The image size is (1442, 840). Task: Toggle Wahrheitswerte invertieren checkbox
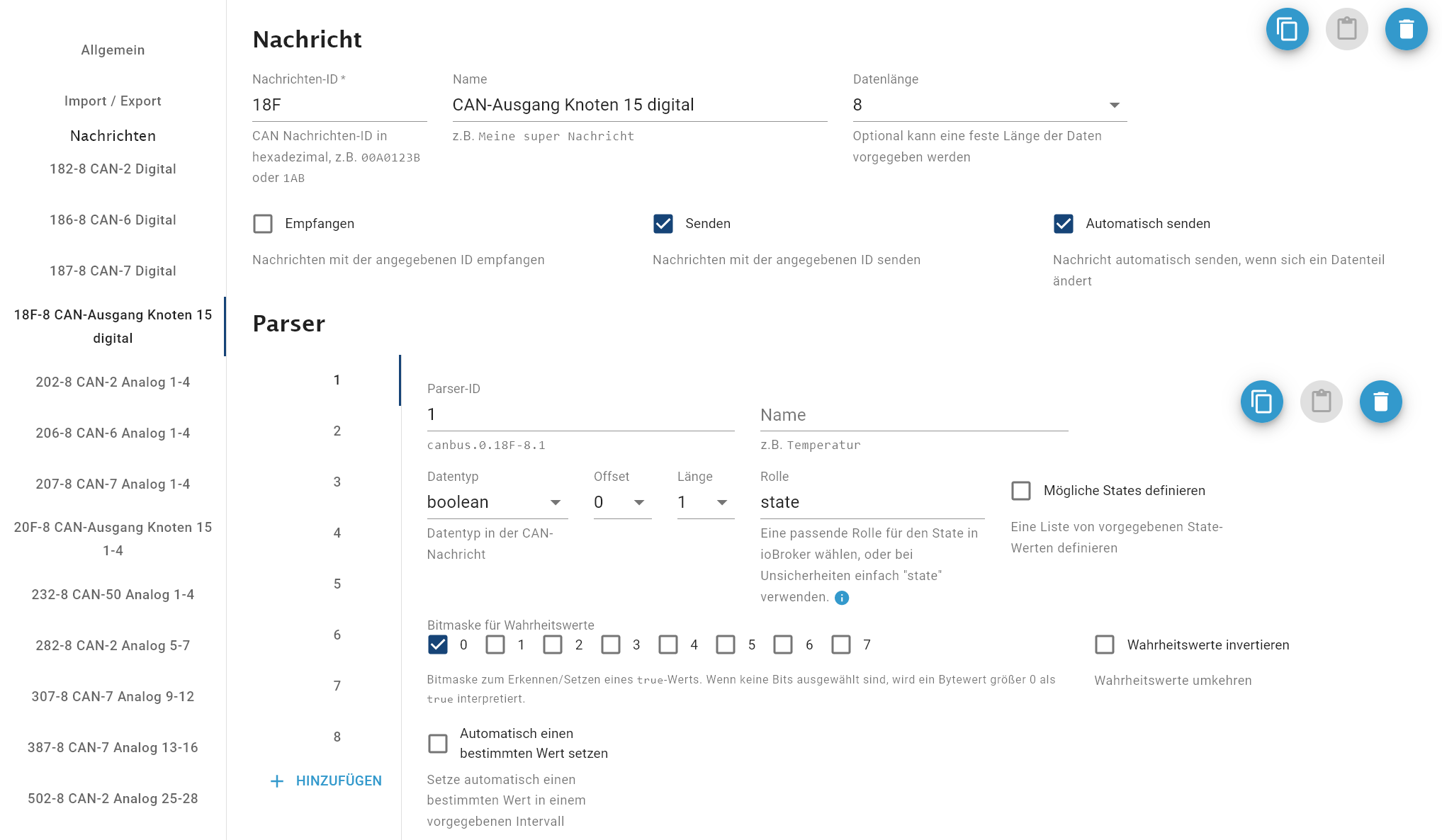(1105, 645)
